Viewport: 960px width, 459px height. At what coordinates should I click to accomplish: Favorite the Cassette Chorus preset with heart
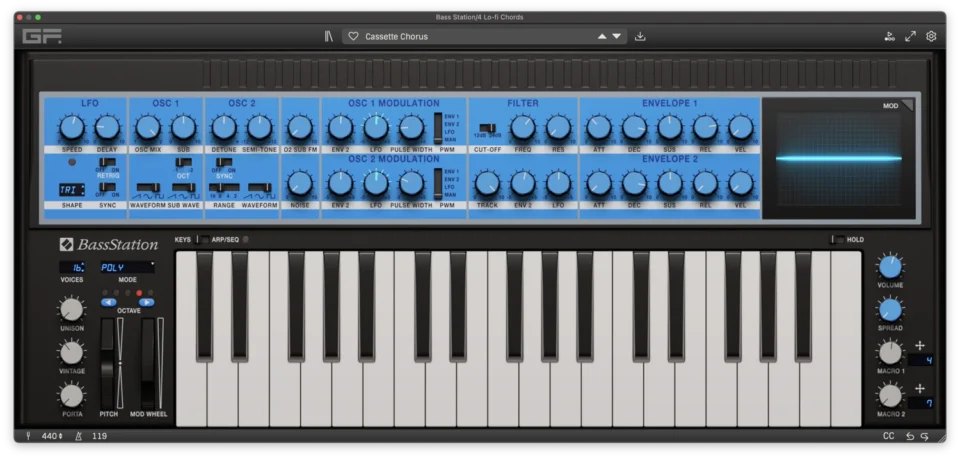click(353, 37)
